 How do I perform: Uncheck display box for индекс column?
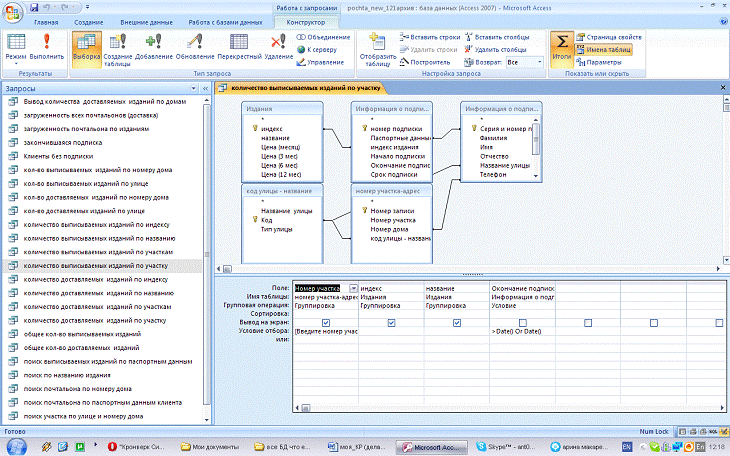(x=391, y=323)
